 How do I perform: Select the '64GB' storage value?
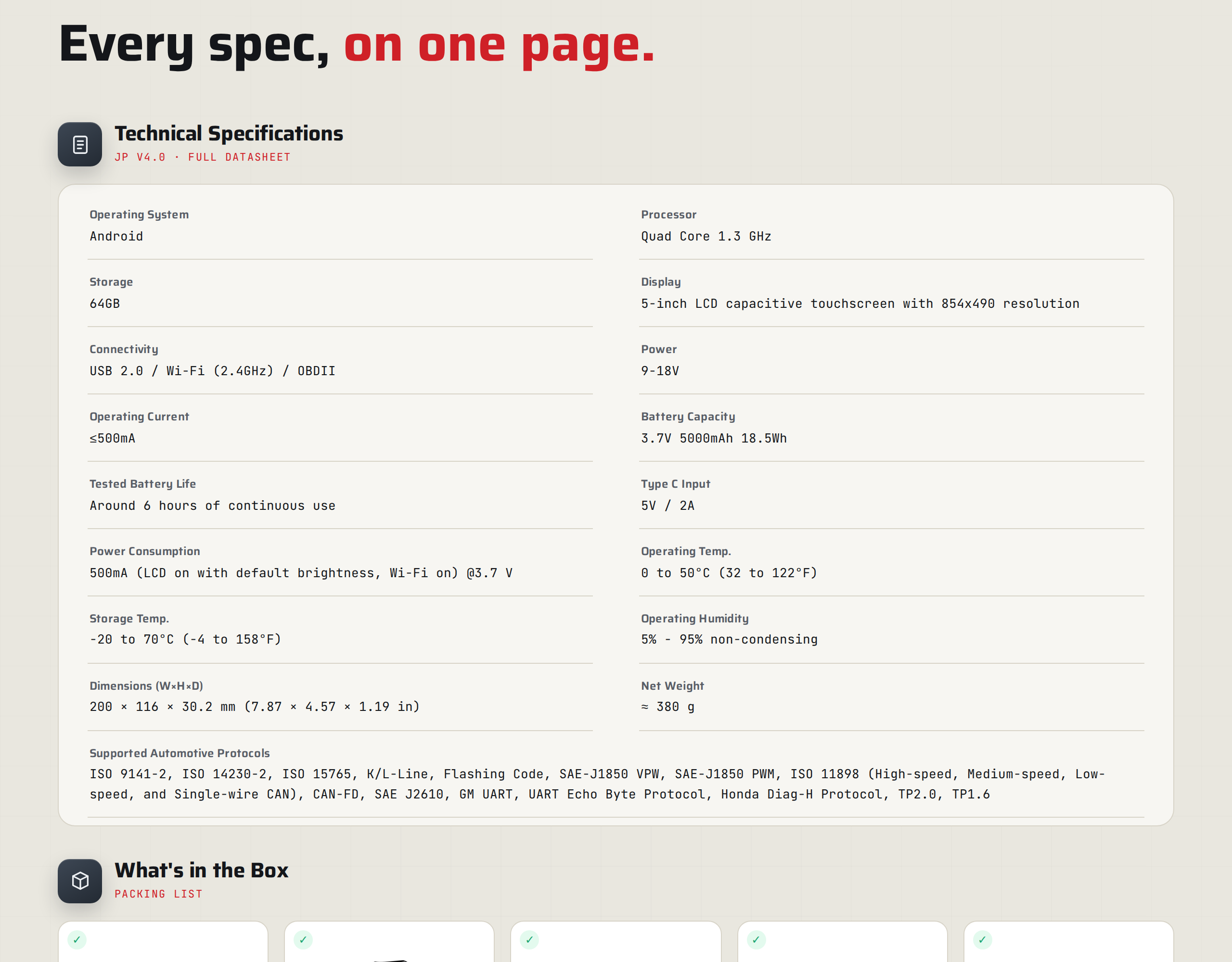click(105, 304)
